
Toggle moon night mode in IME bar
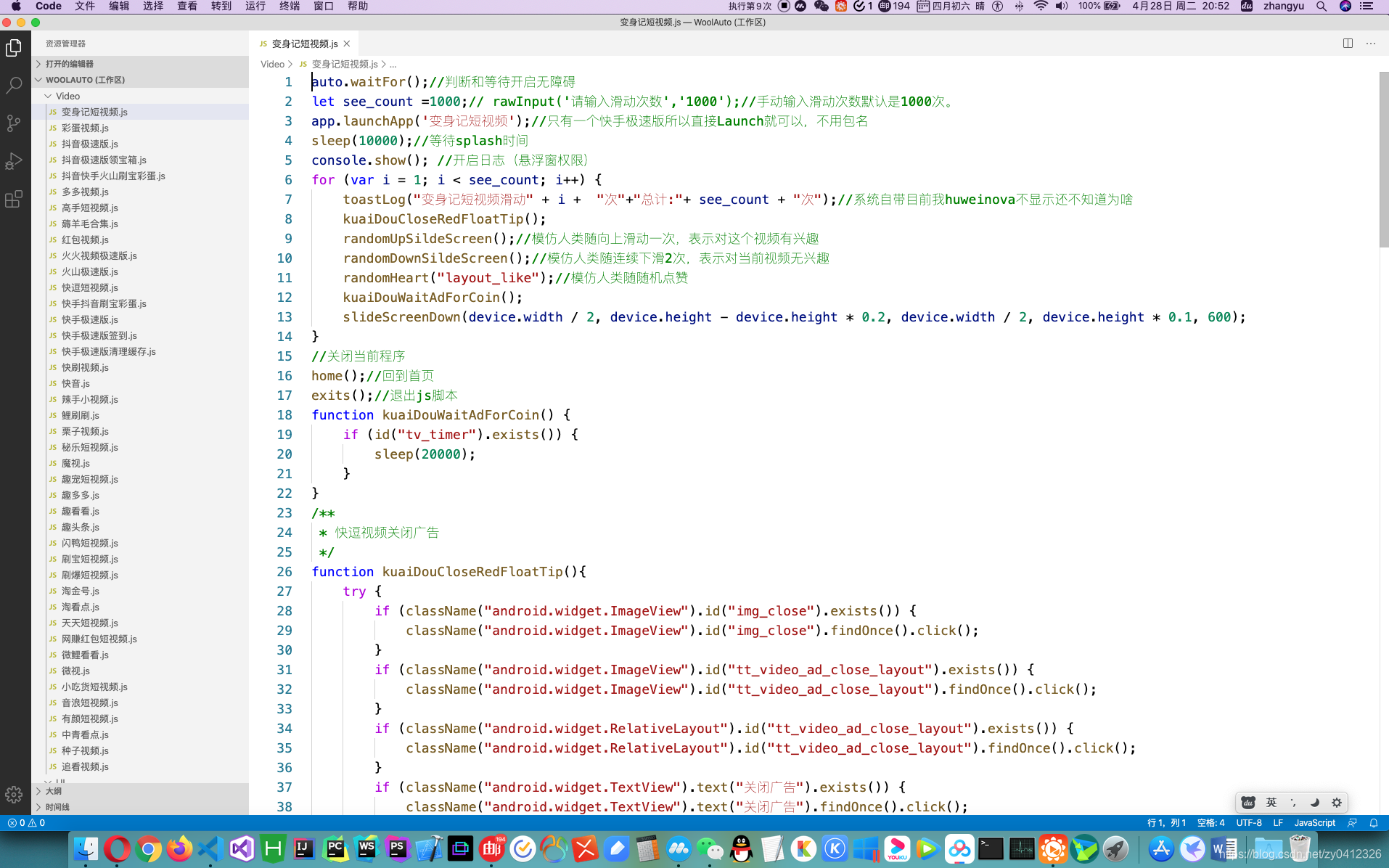pos(1314,802)
